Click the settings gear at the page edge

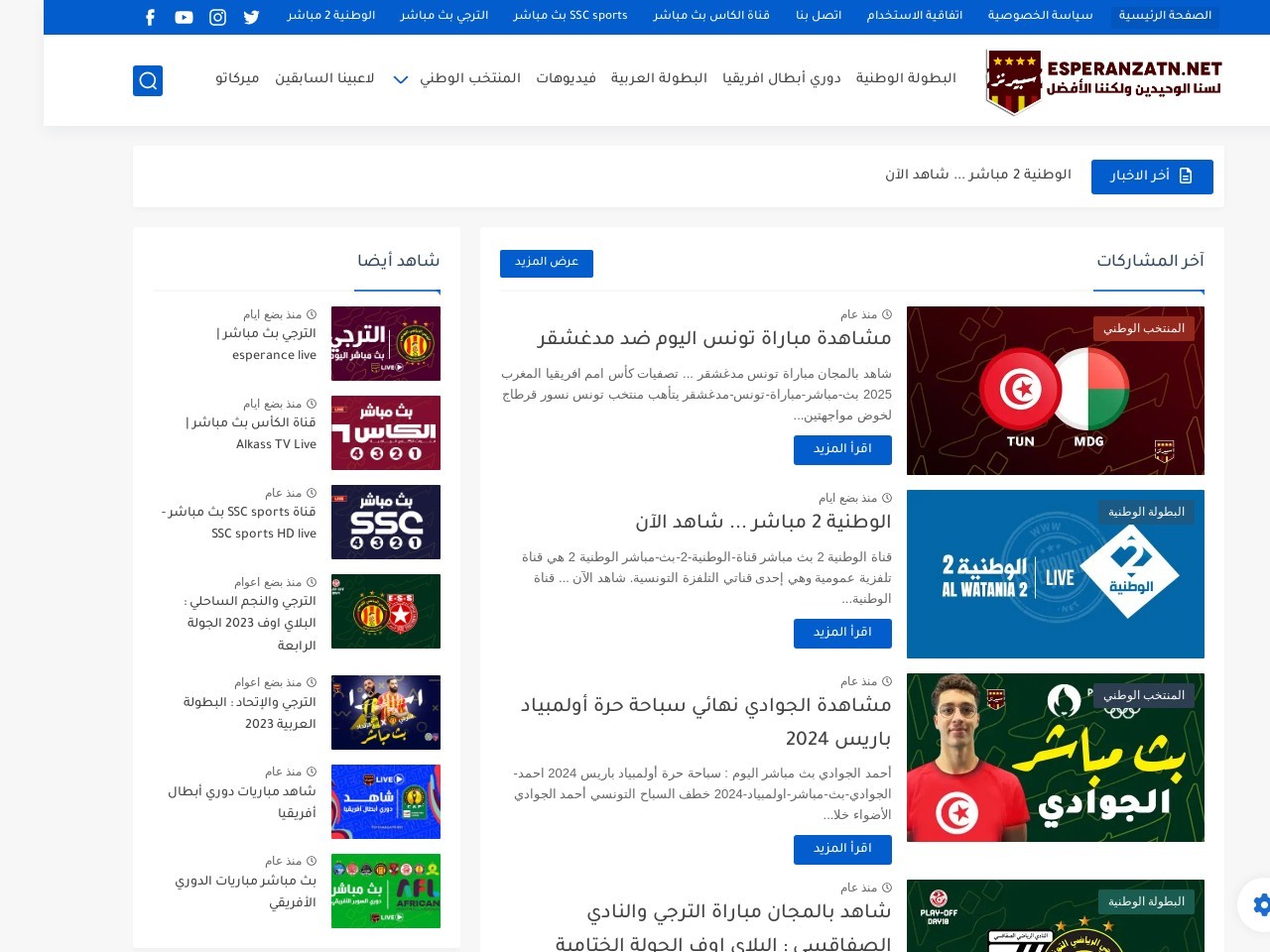point(1261,904)
